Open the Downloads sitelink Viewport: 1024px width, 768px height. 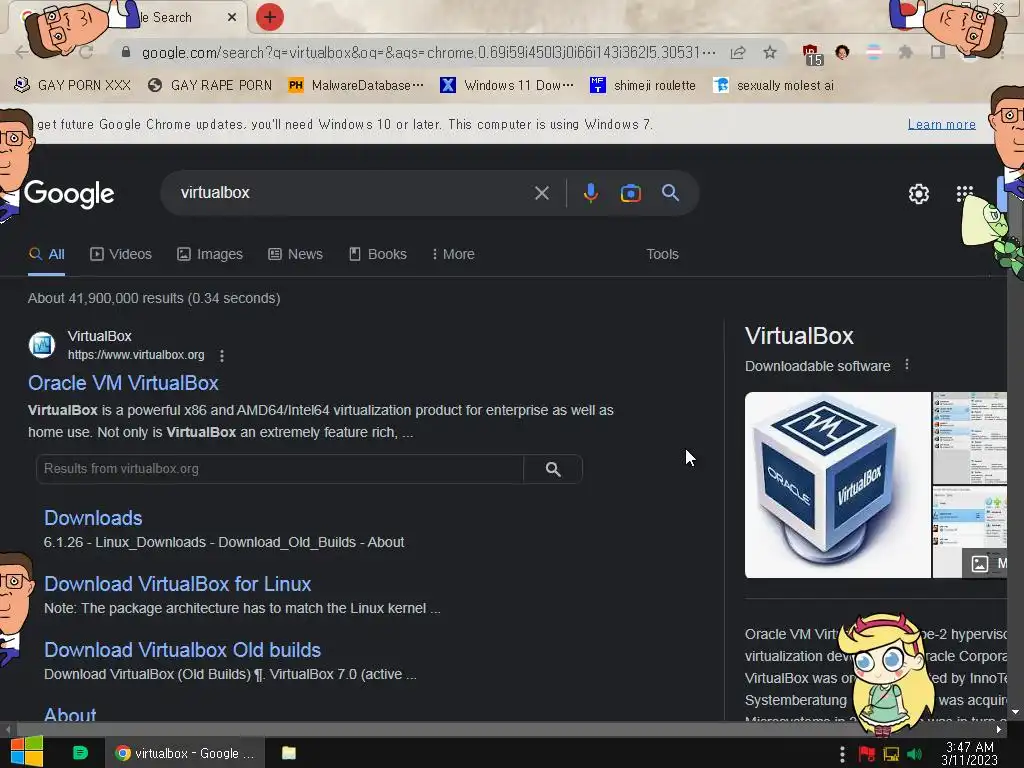[x=93, y=519]
